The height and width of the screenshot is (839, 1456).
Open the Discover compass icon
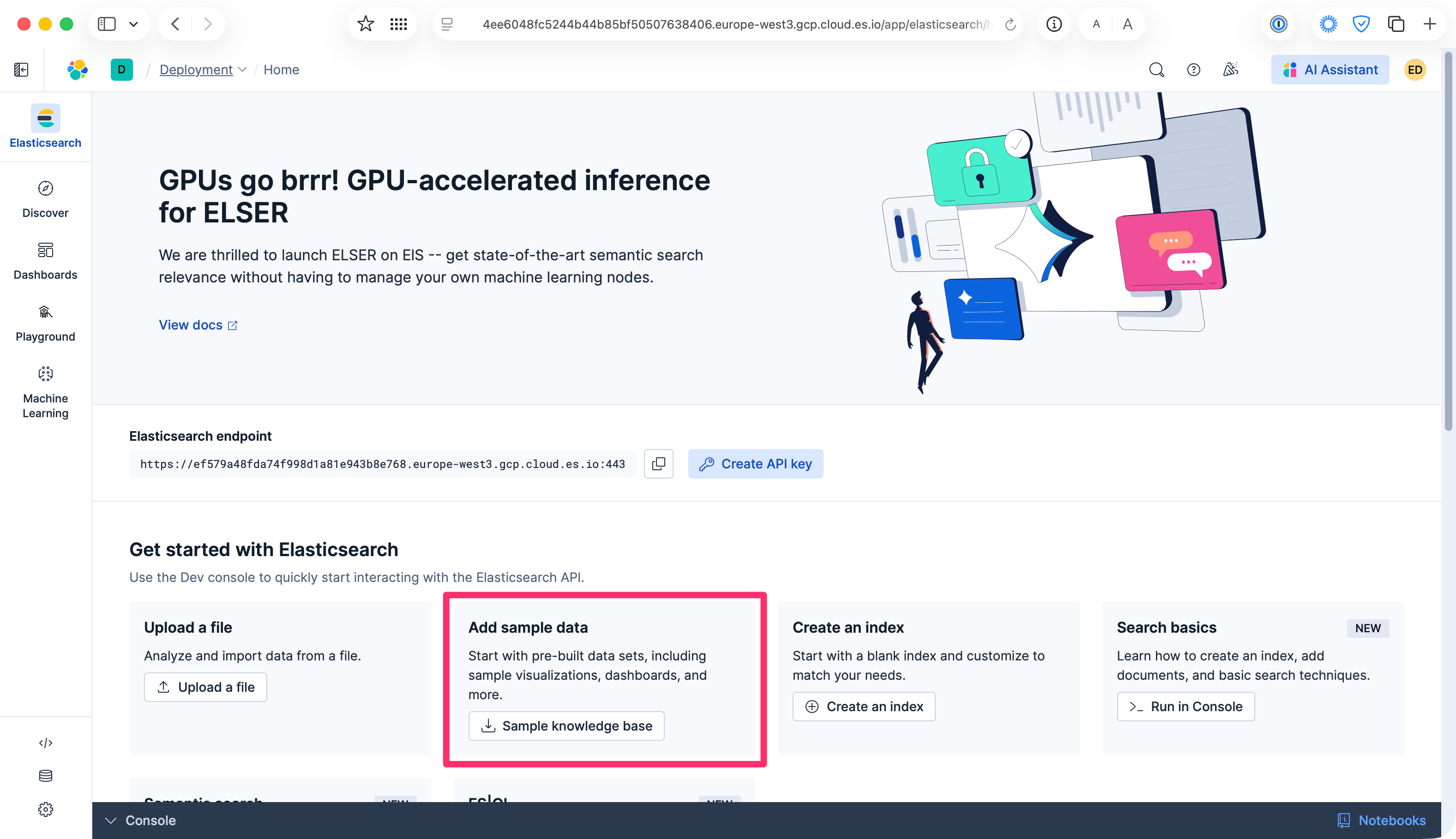pos(45,188)
